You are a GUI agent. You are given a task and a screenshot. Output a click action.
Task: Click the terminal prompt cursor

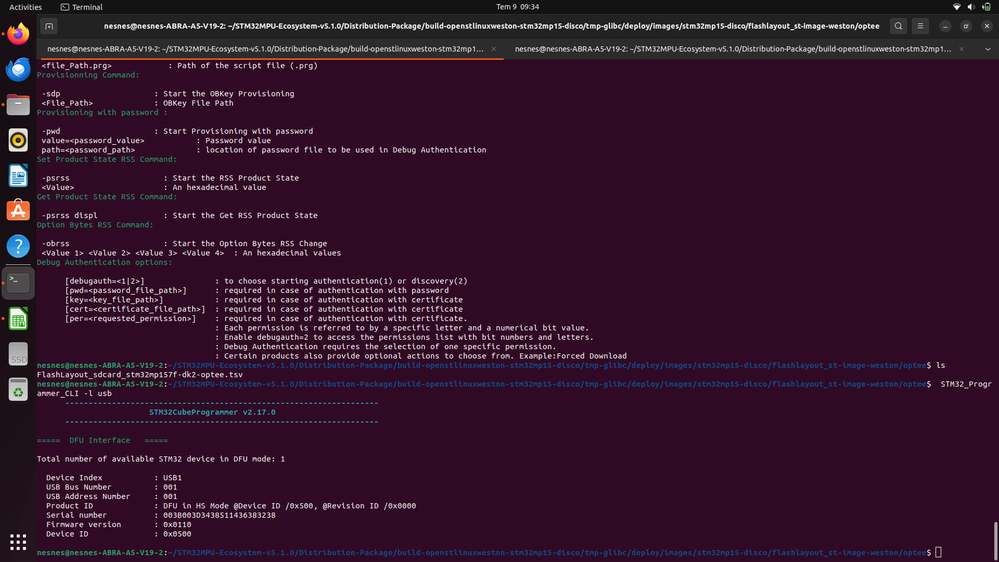pos(938,552)
